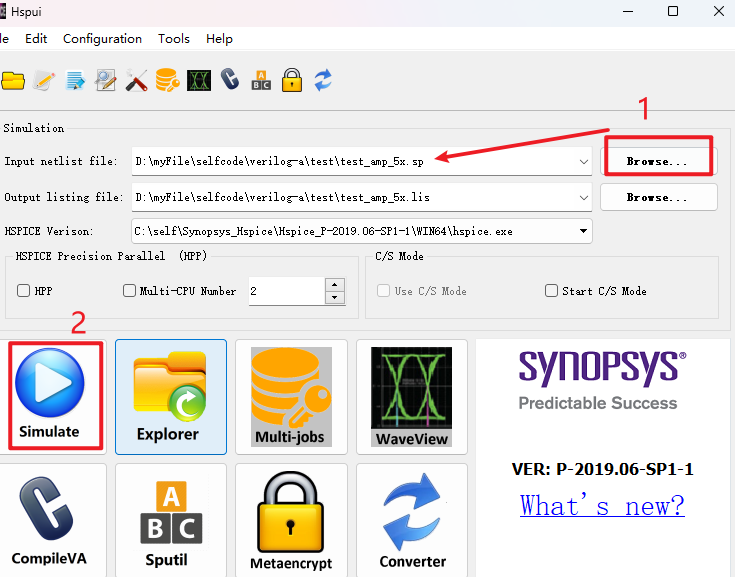Image resolution: width=735 pixels, height=577 pixels.
Task: Open the Converter tile
Action: tap(412, 520)
